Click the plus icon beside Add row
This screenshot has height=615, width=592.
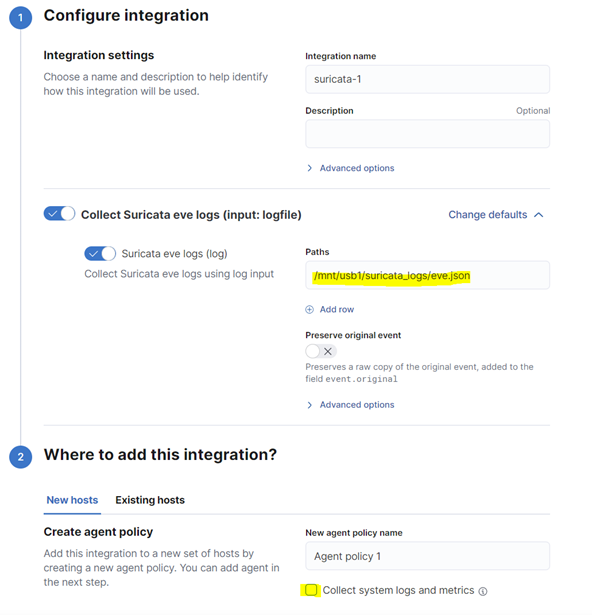(x=310, y=309)
